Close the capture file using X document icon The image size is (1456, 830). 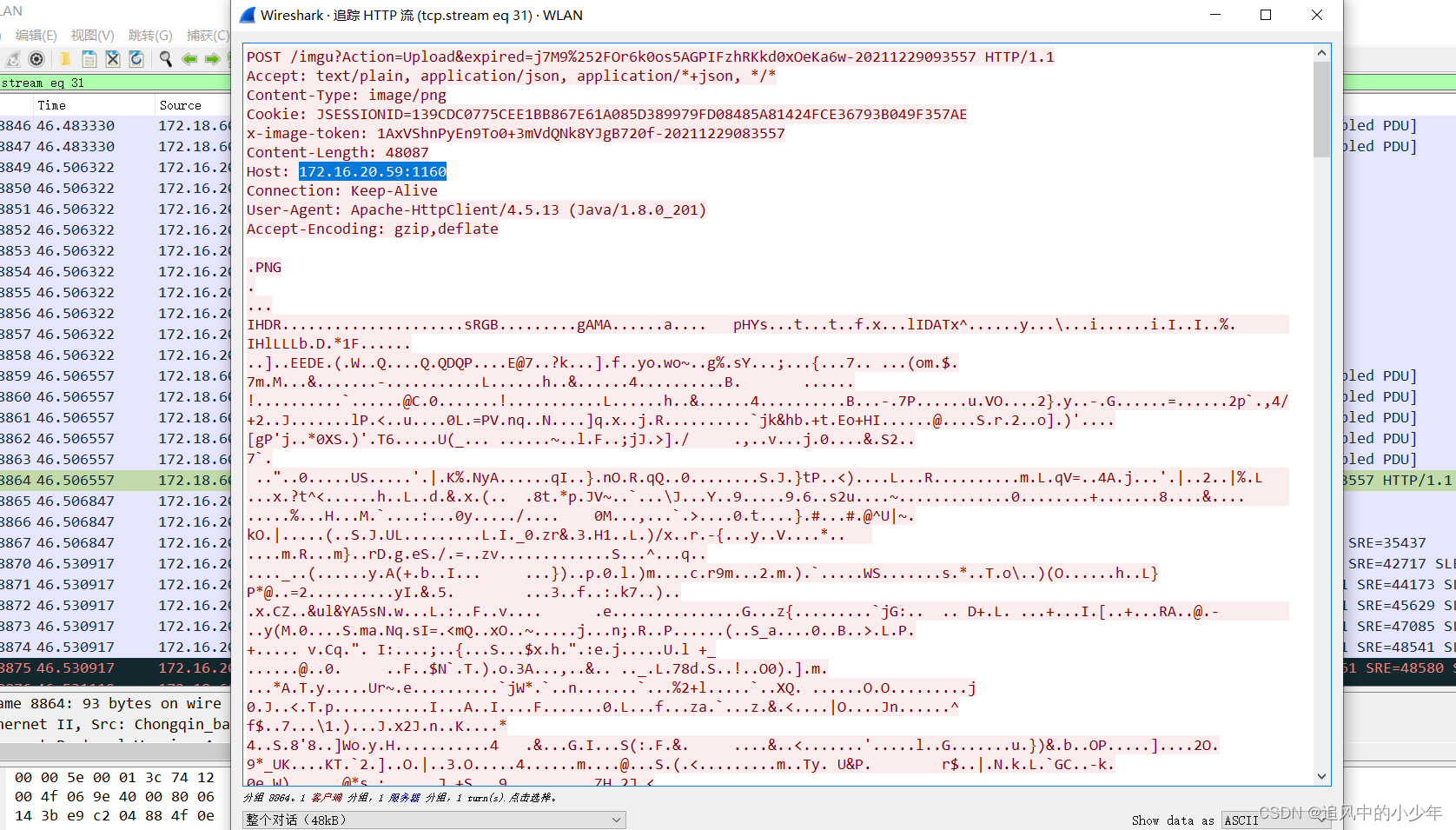coord(113,59)
